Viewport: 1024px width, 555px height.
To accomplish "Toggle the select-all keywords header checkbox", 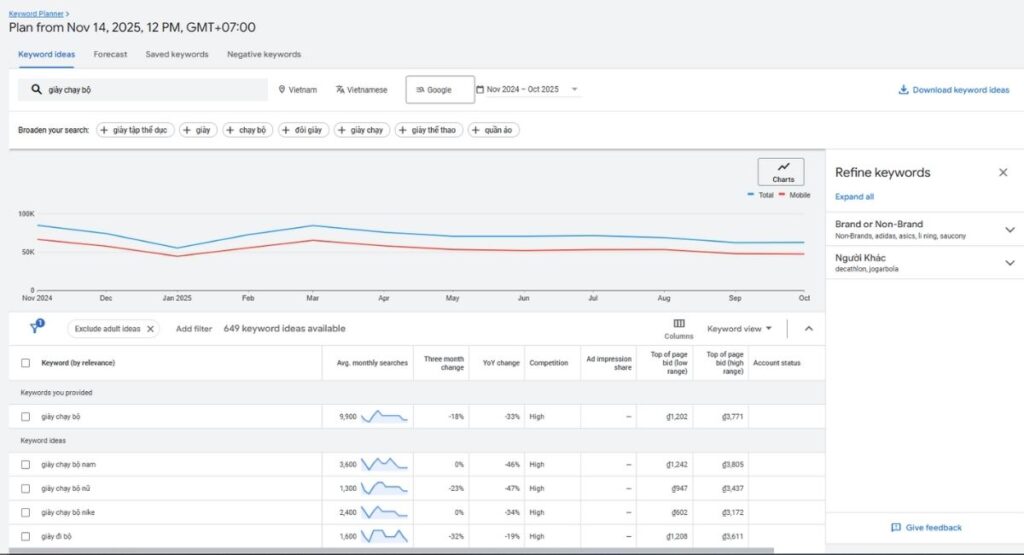I will [x=26, y=363].
